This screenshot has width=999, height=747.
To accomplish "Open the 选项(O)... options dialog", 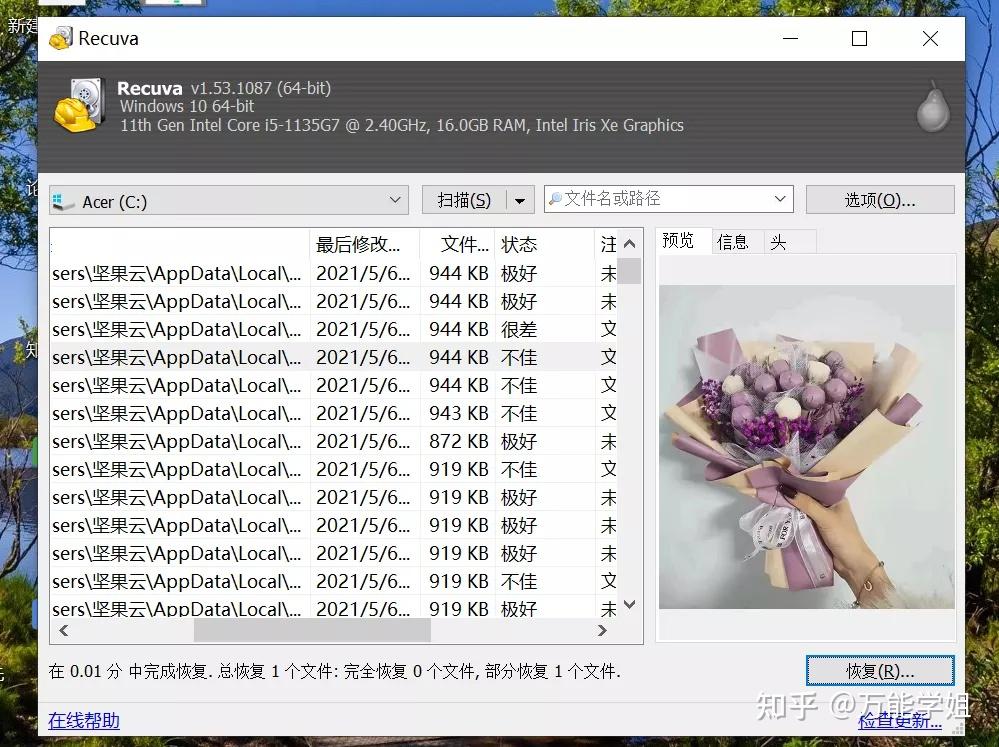I will (x=880, y=200).
